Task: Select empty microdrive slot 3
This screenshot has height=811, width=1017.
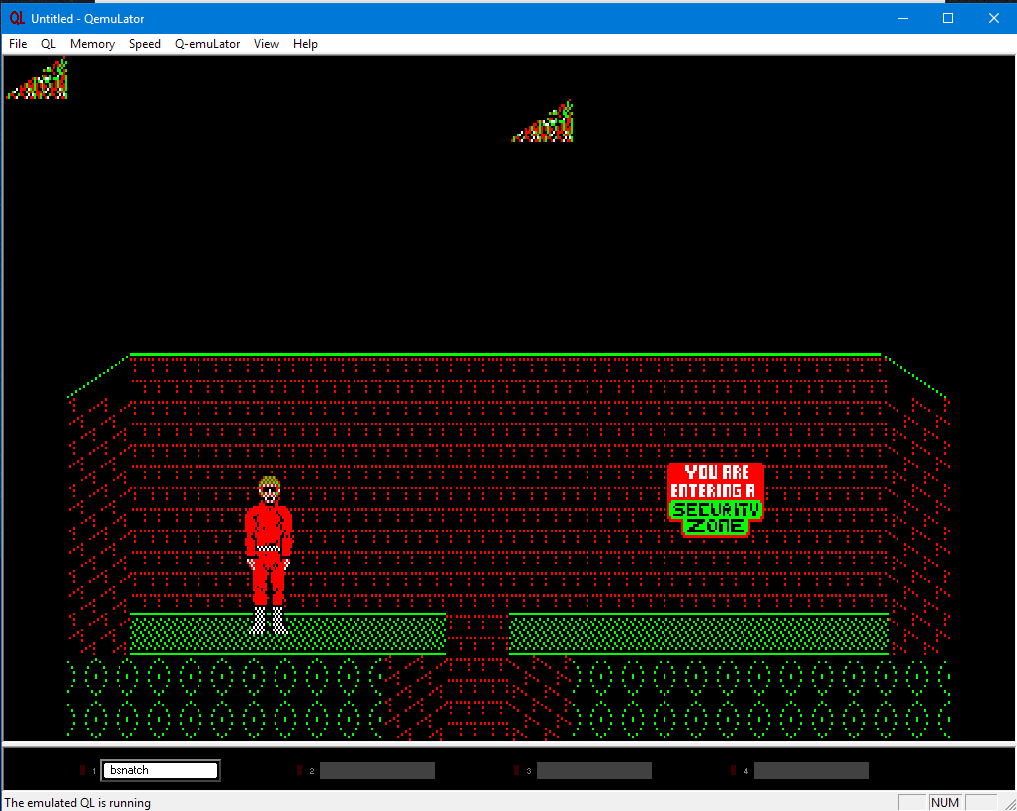Action: pyautogui.click(x=594, y=770)
